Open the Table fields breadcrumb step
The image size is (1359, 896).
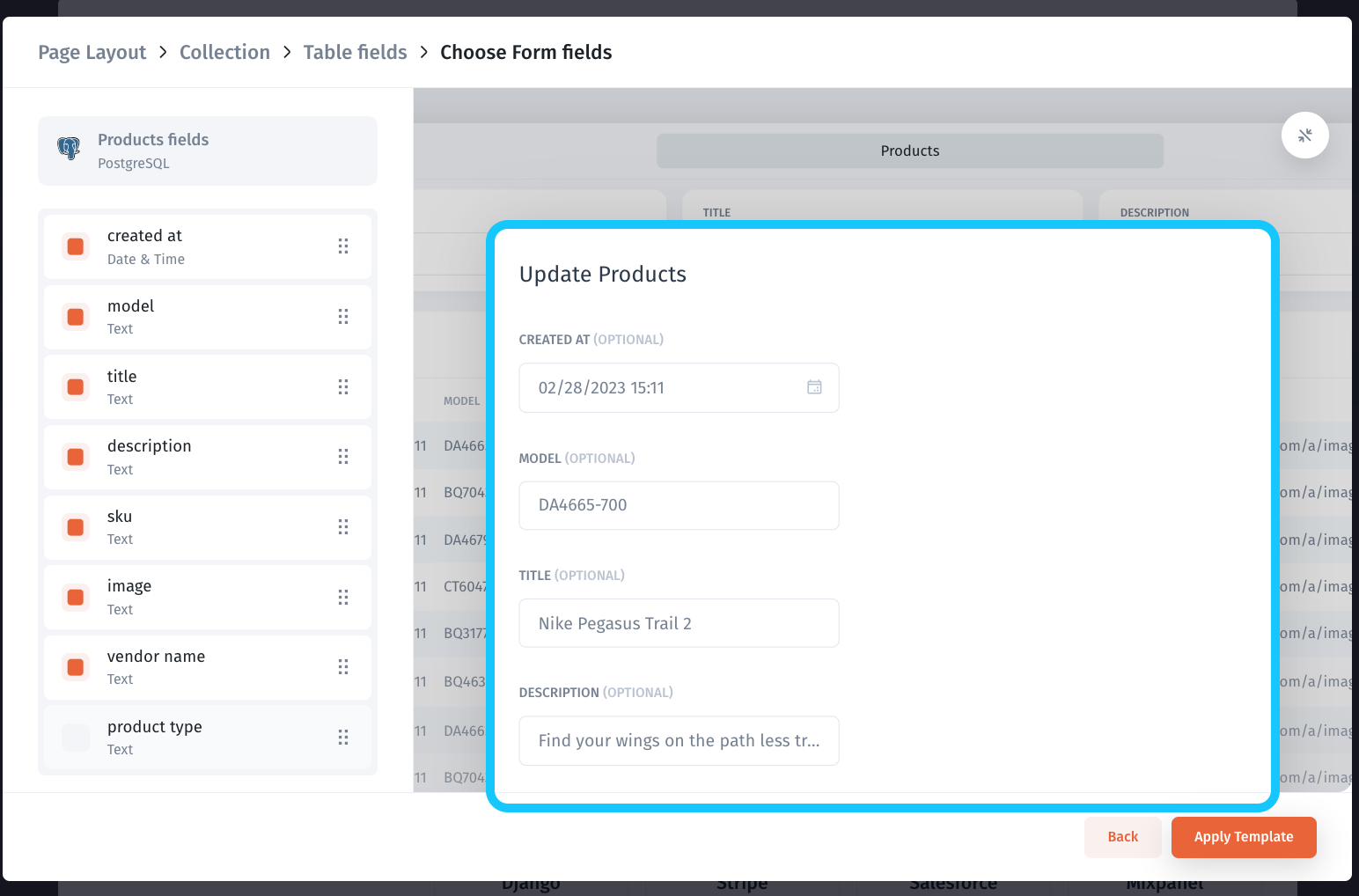tap(356, 53)
